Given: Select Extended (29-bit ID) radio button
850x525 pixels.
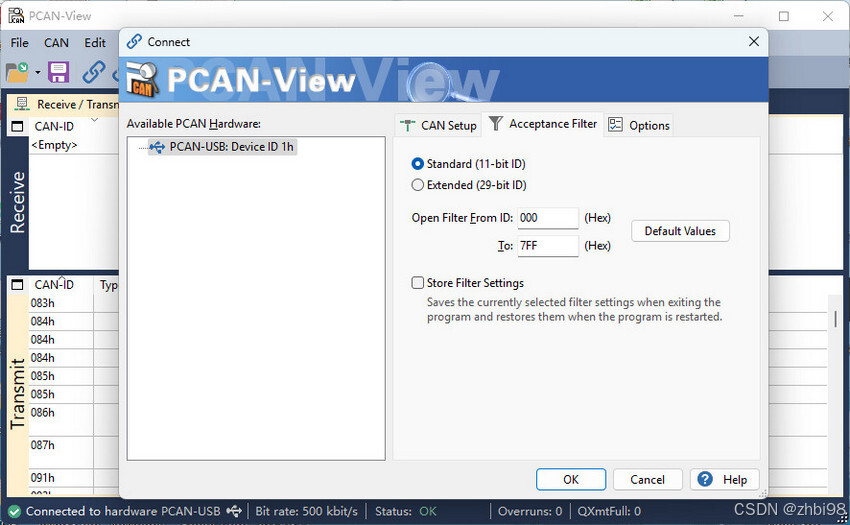Looking at the screenshot, I should tap(417, 185).
